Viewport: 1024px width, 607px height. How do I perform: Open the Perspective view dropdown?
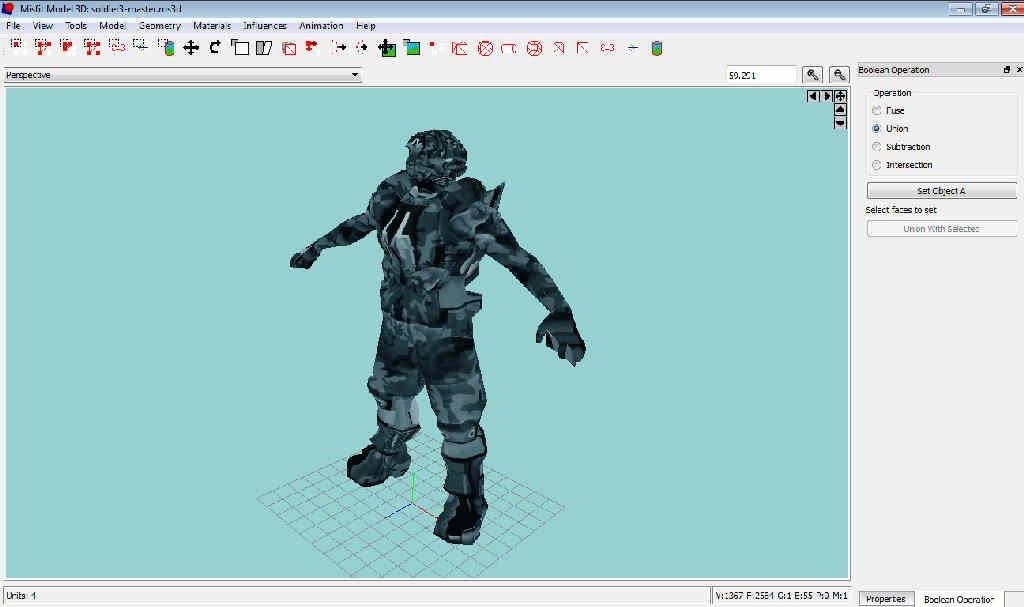(x=354, y=75)
